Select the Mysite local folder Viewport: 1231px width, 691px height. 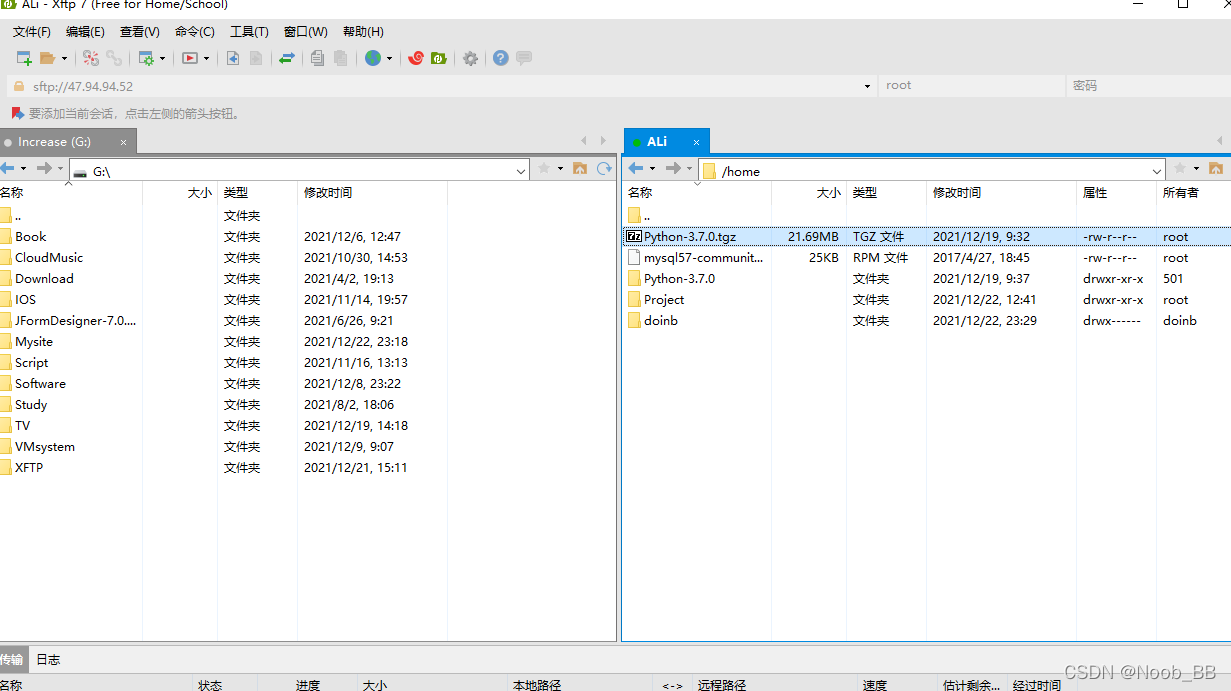click(x=33, y=342)
